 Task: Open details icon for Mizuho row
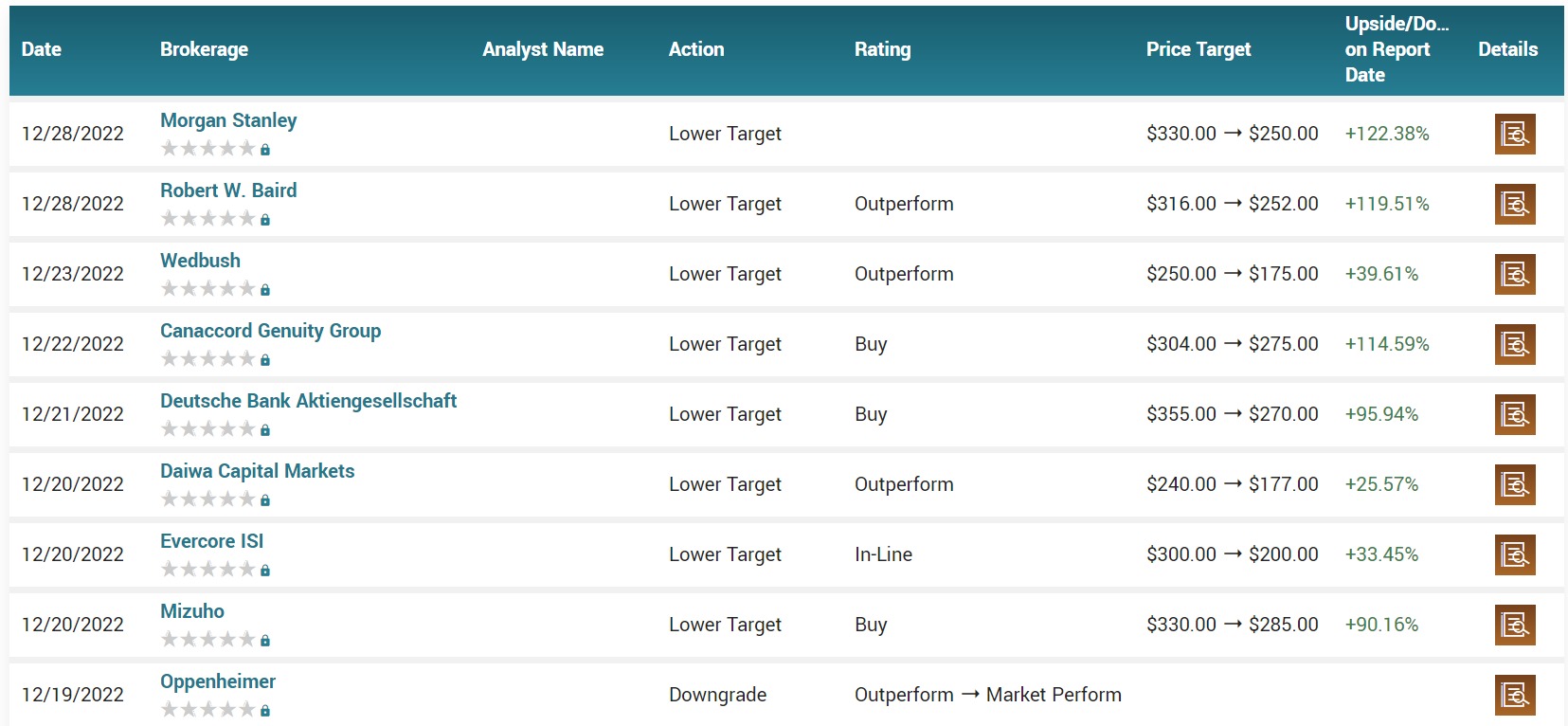(x=1514, y=626)
